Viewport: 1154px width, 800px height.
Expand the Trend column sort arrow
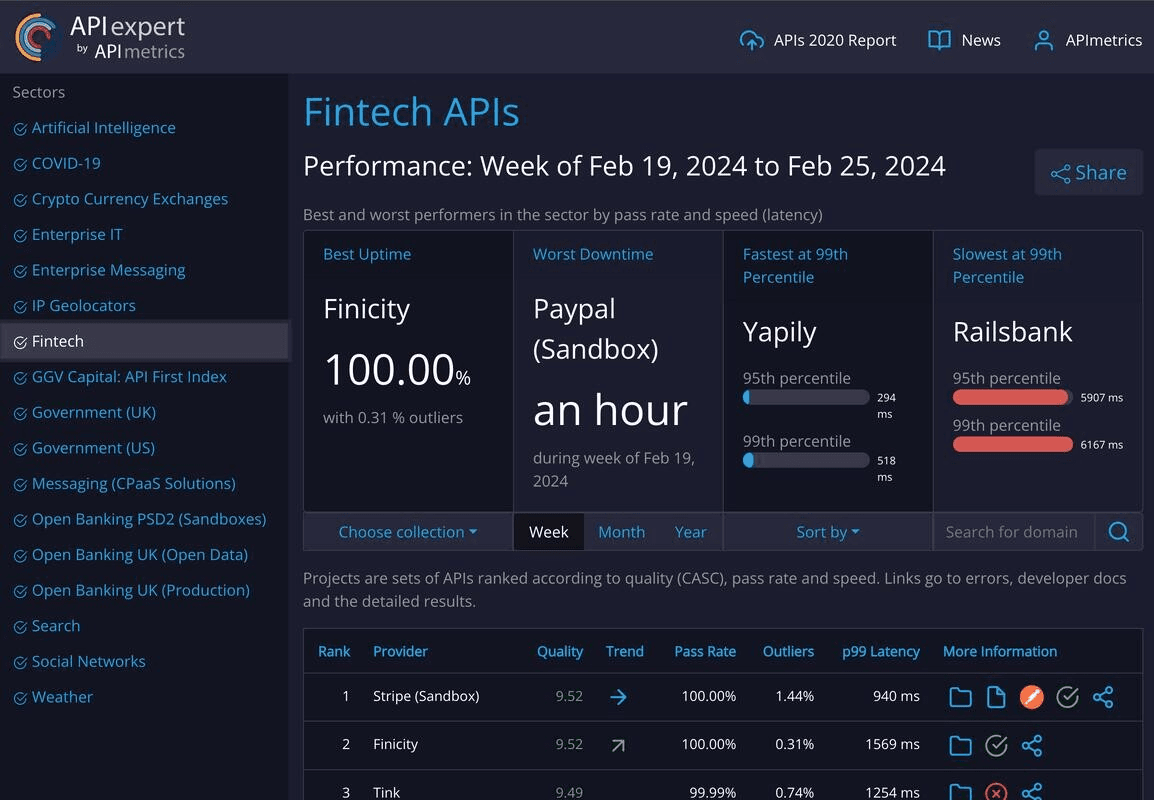click(x=624, y=651)
